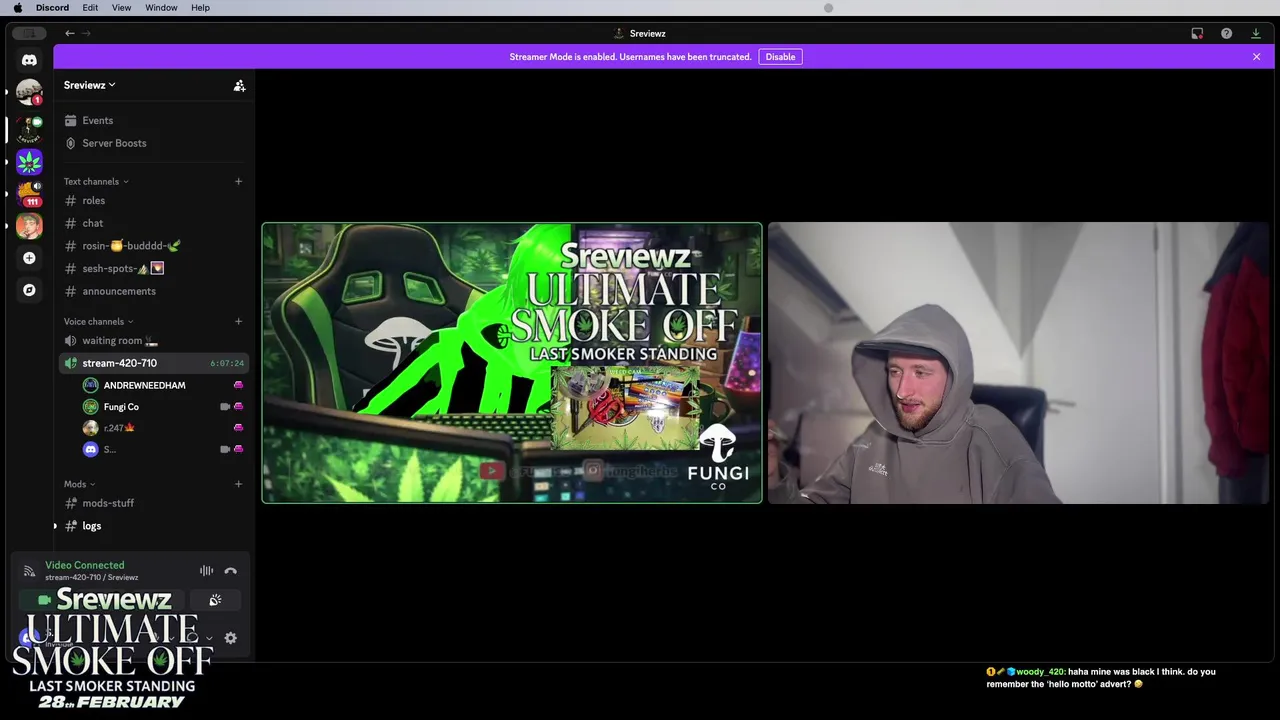Collapse the Text channels category
Screen dimensions: 1280x720
coord(96,182)
